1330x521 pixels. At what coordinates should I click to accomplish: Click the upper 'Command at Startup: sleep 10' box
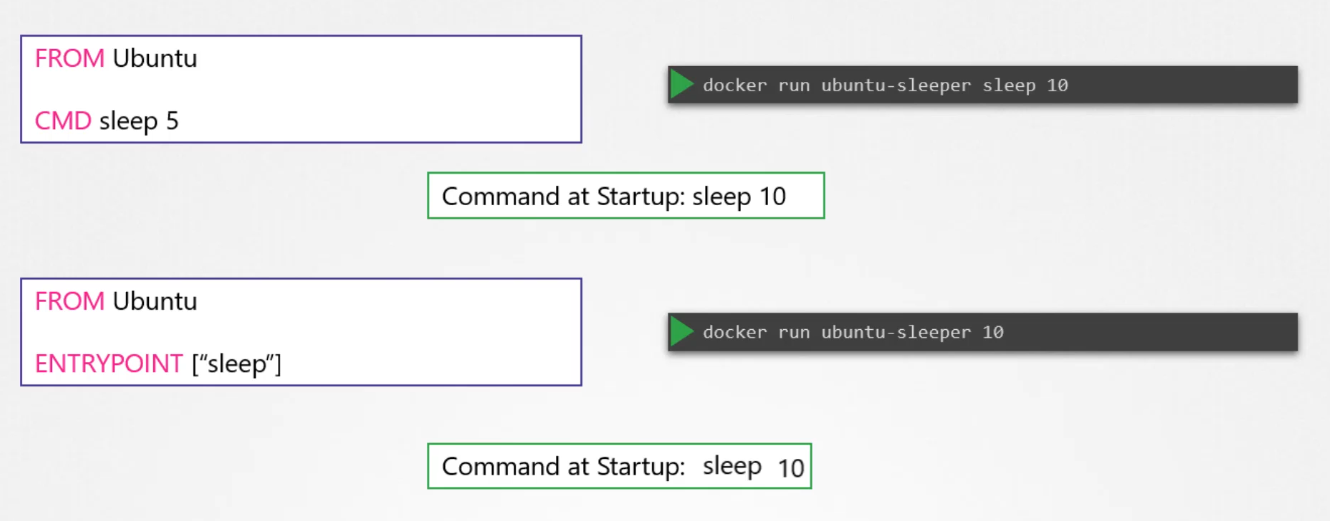(x=625, y=196)
